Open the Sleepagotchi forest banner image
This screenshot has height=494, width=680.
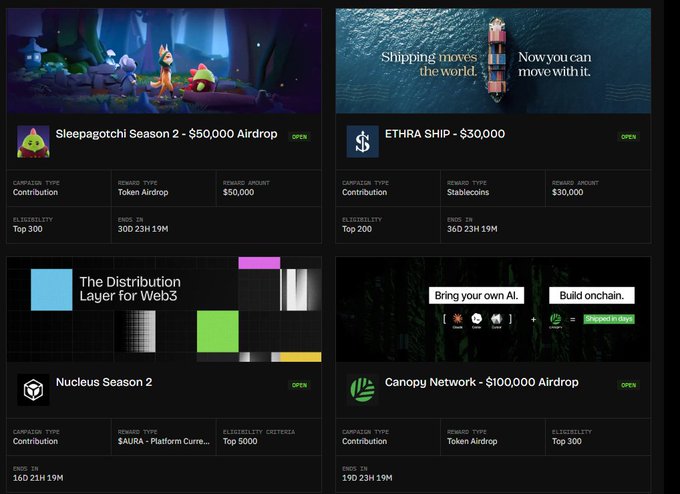pos(164,61)
